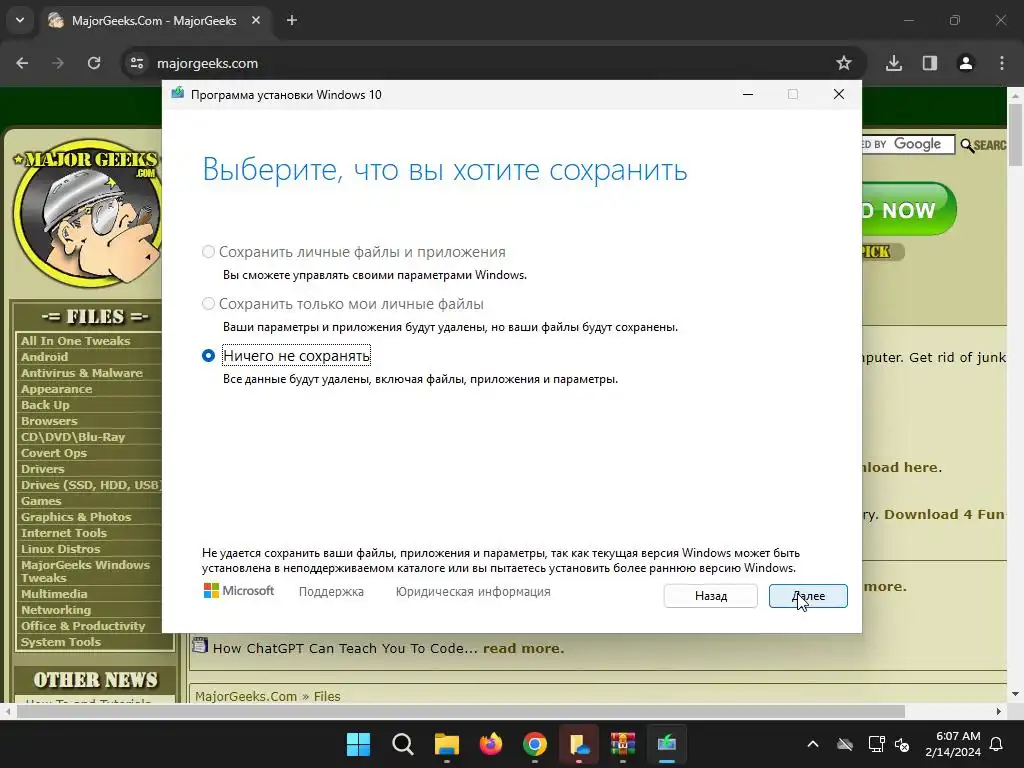Click the MajorGeeks logo image
Screen dimensions: 1024x768
(x=86, y=213)
